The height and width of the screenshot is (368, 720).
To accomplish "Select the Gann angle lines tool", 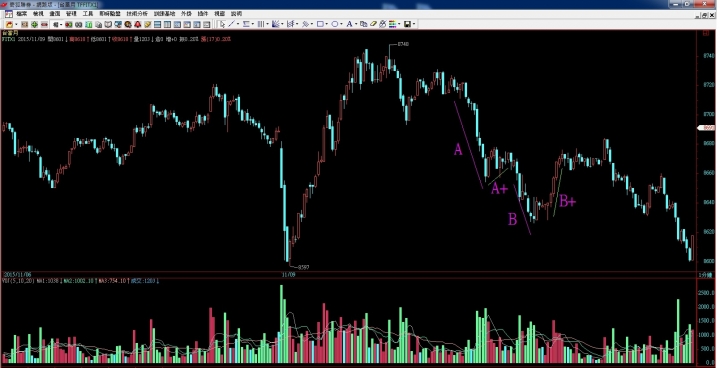I will click(x=291, y=24).
